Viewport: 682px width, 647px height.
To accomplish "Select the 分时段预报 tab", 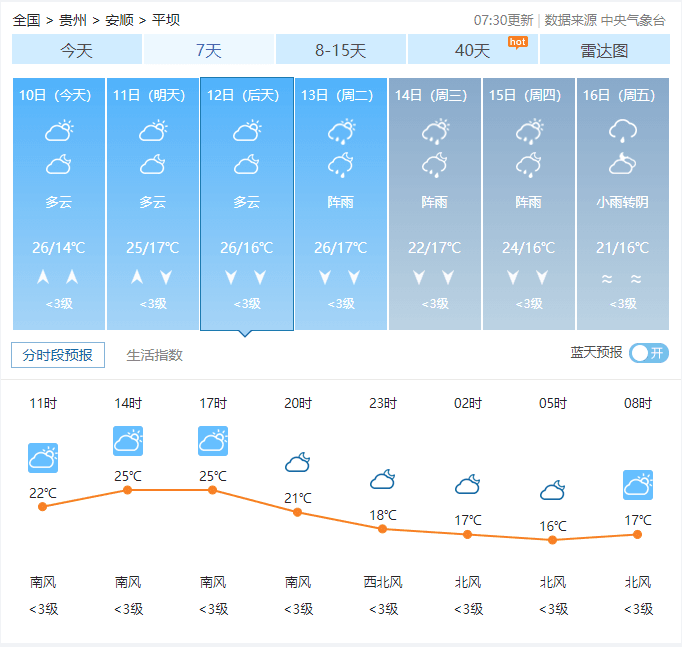I will [58, 355].
